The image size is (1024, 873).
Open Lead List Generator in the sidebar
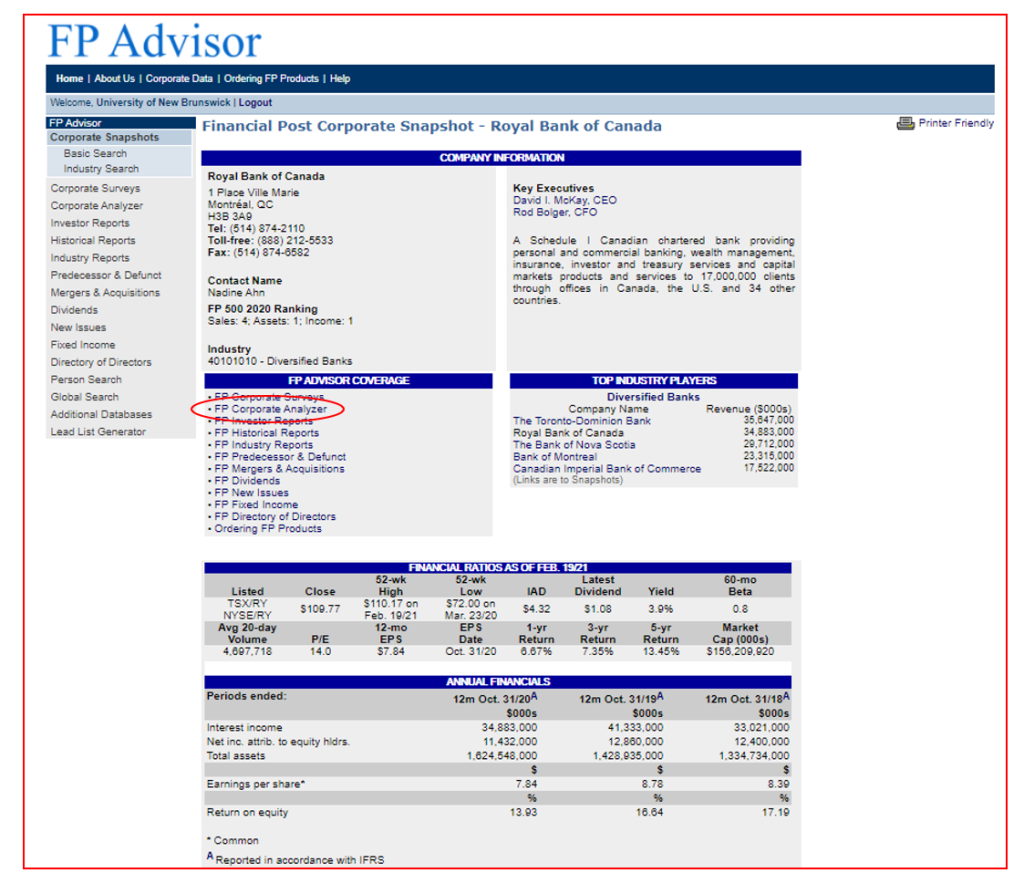pos(99,432)
